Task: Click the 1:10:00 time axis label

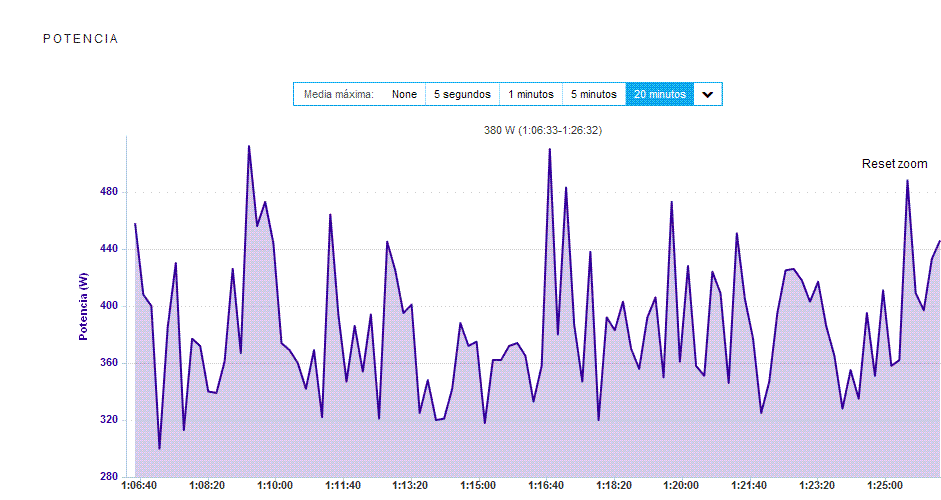Action: click(274, 486)
